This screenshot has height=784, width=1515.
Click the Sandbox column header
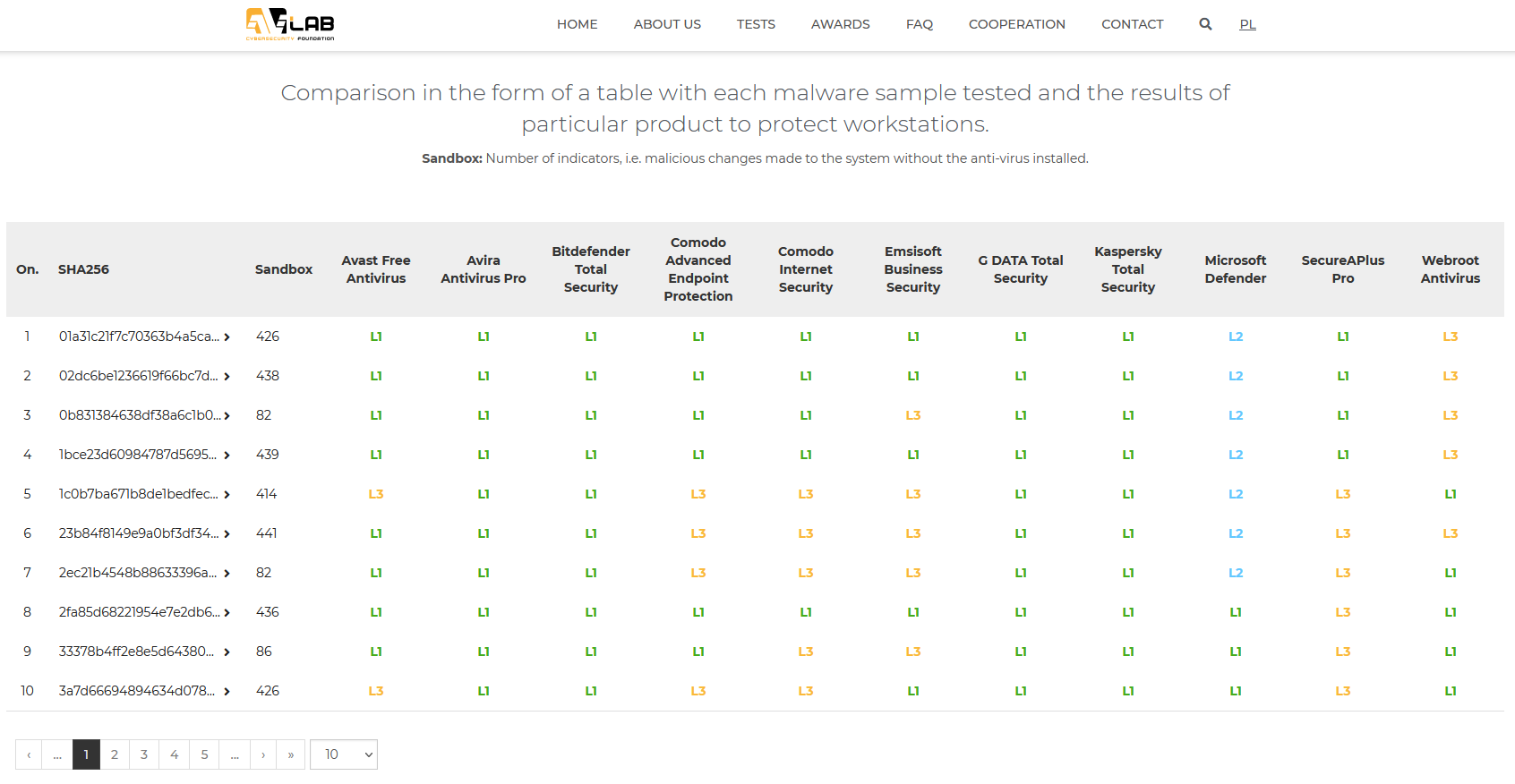(283, 269)
